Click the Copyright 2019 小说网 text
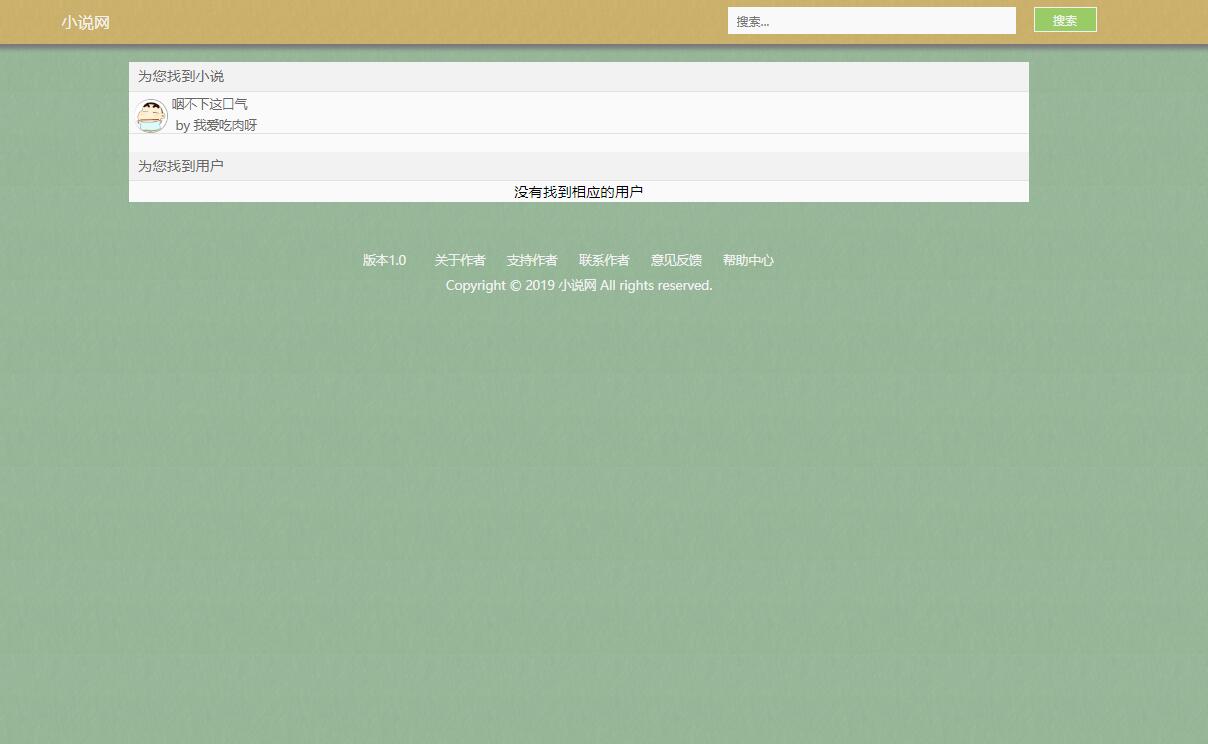 point(579,285)
